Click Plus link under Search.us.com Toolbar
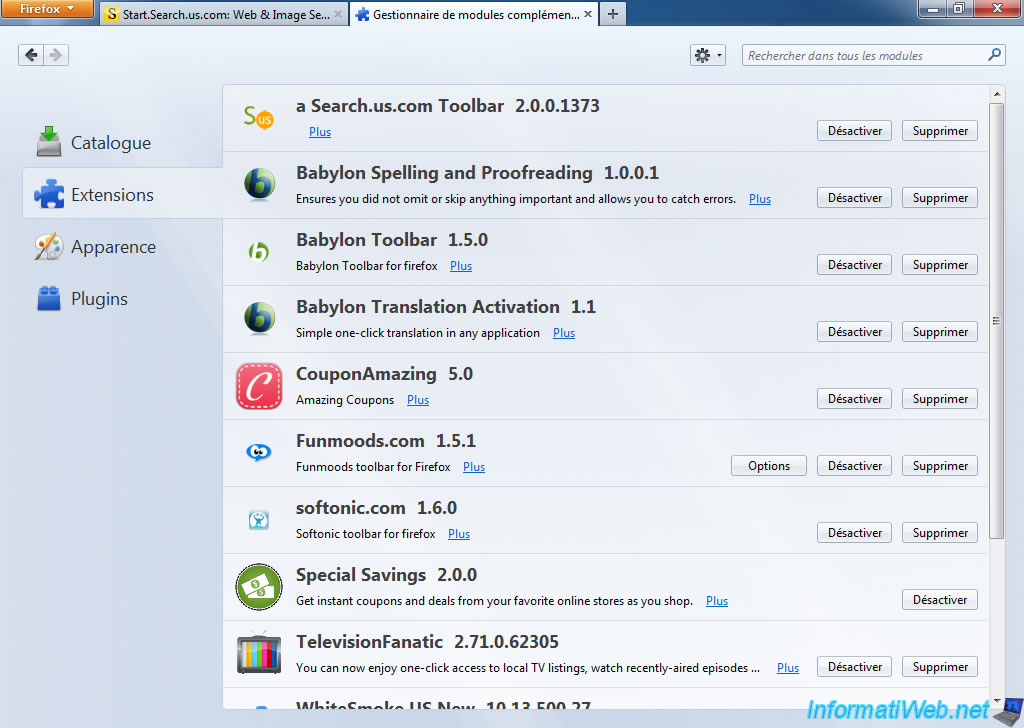 (x=320, y=132)
